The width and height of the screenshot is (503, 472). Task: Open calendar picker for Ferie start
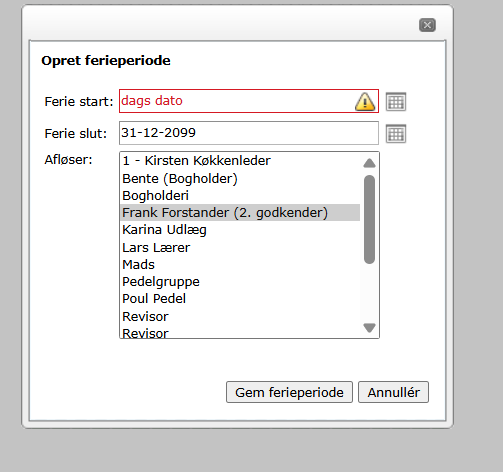pos(396,101)
